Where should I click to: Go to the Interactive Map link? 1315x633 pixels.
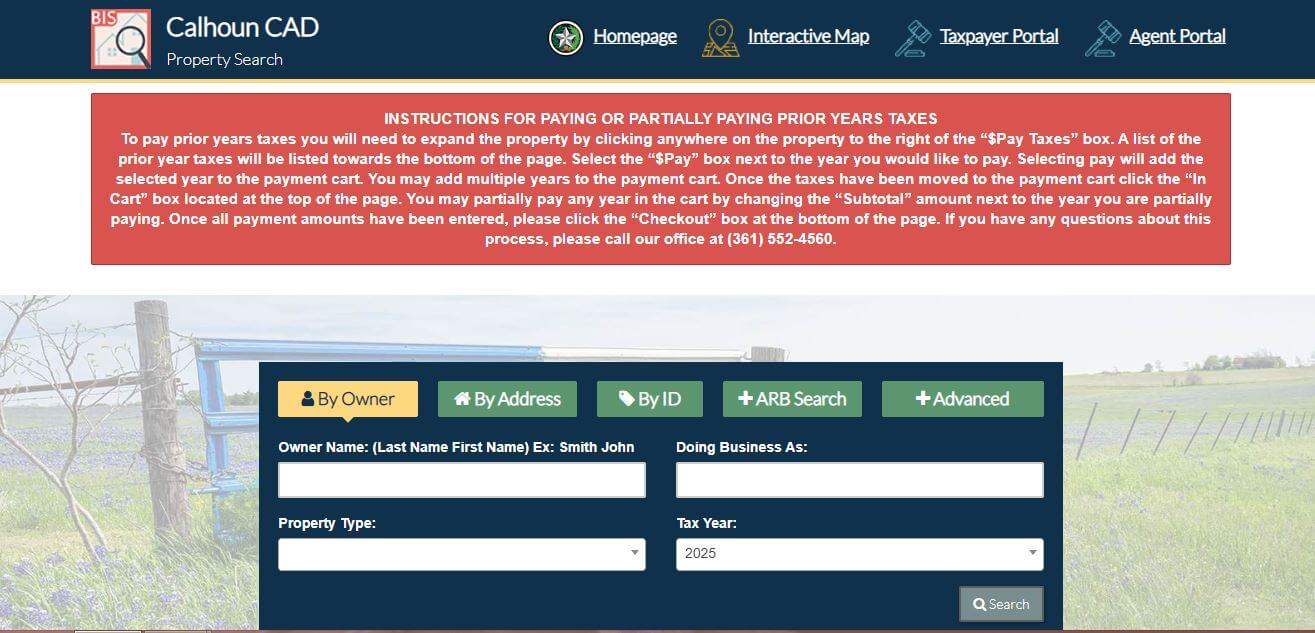[808, 37]
